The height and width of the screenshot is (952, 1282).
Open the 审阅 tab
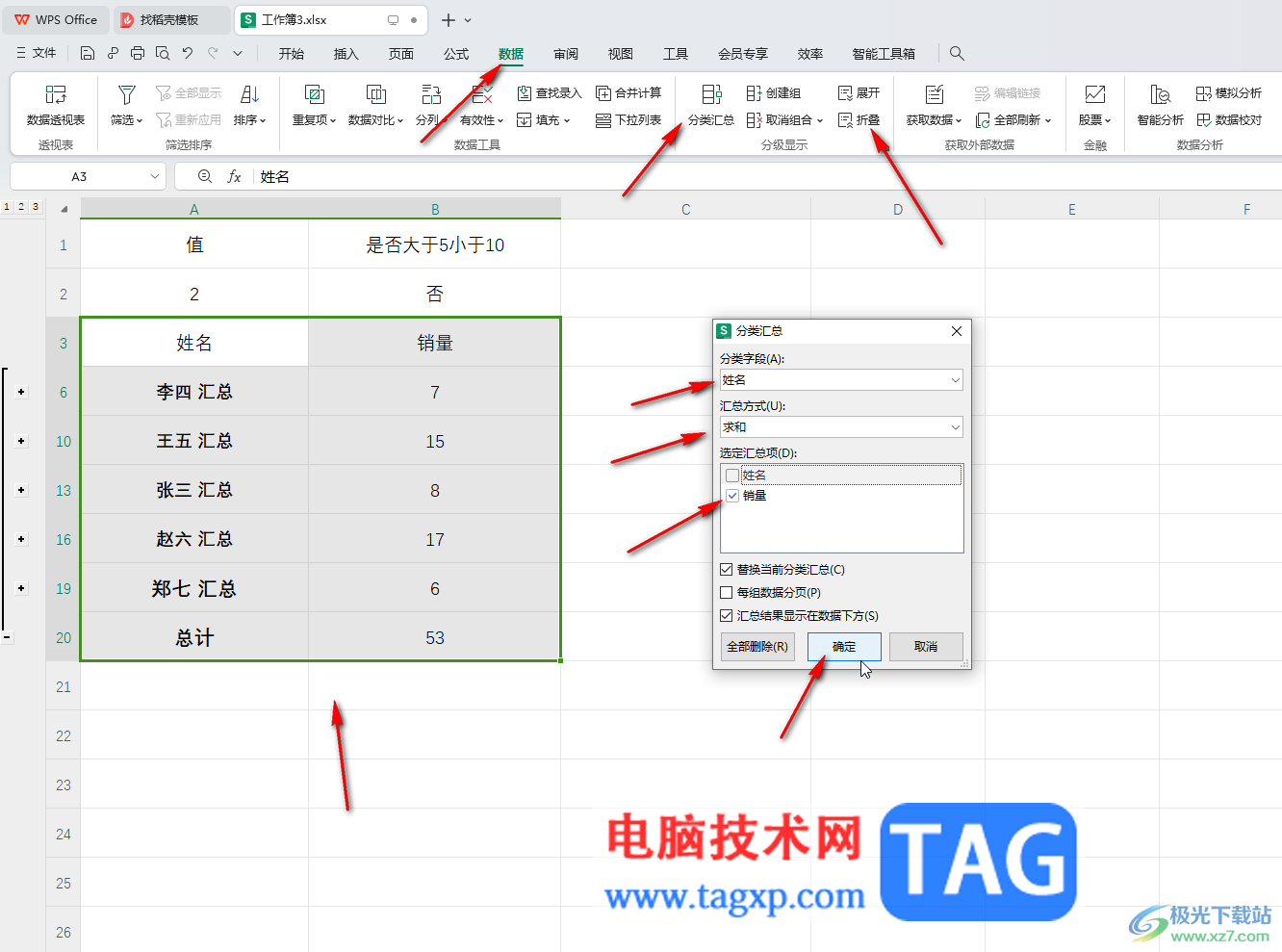tap(566, 54)
